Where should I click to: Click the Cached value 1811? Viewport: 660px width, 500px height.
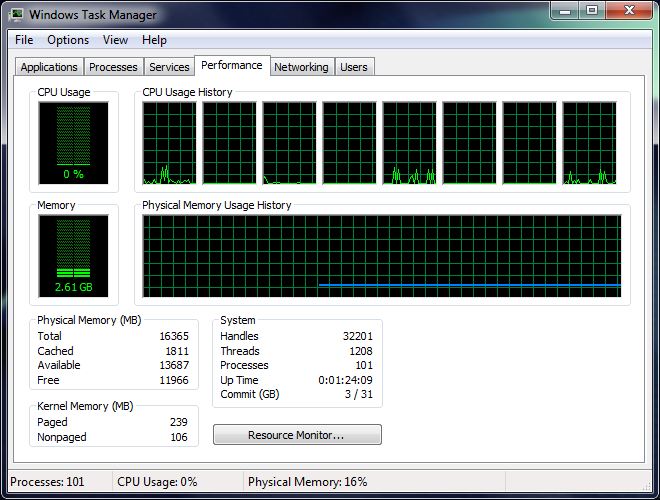tap(177, 351)
